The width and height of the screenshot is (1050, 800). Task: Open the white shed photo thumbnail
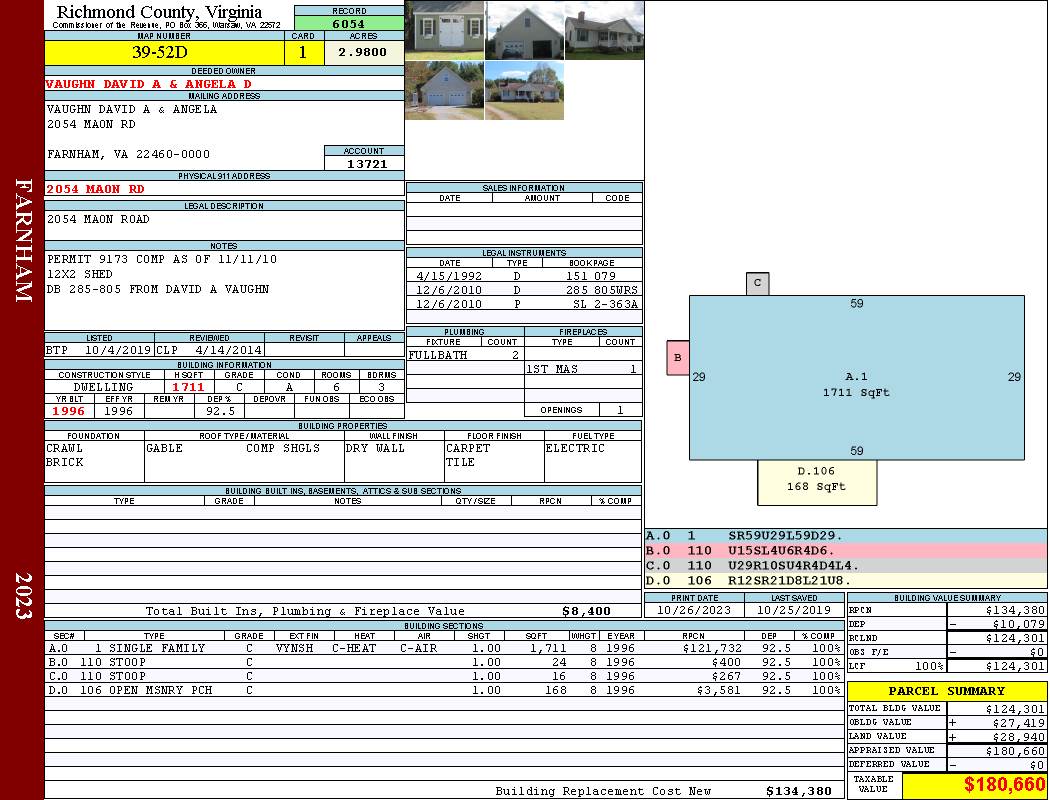(x=445, y=30)
